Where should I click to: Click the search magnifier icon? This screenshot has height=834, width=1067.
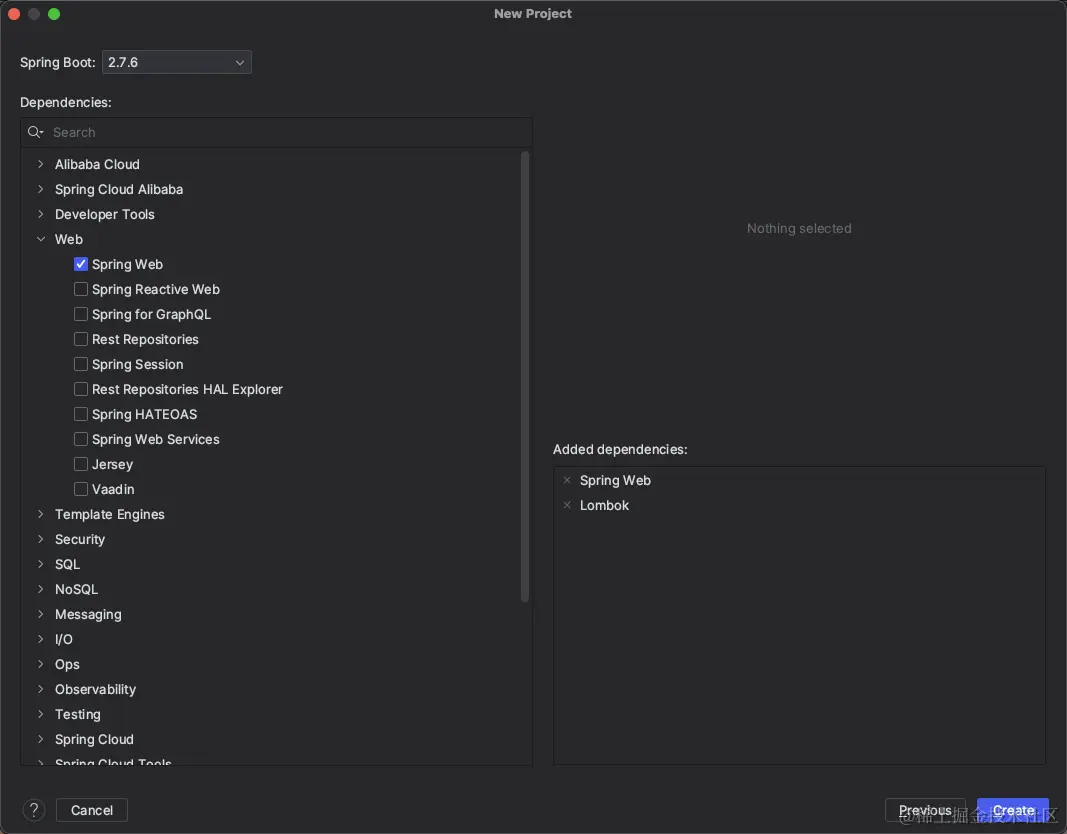pyautogui.click(x=35, y=132)
